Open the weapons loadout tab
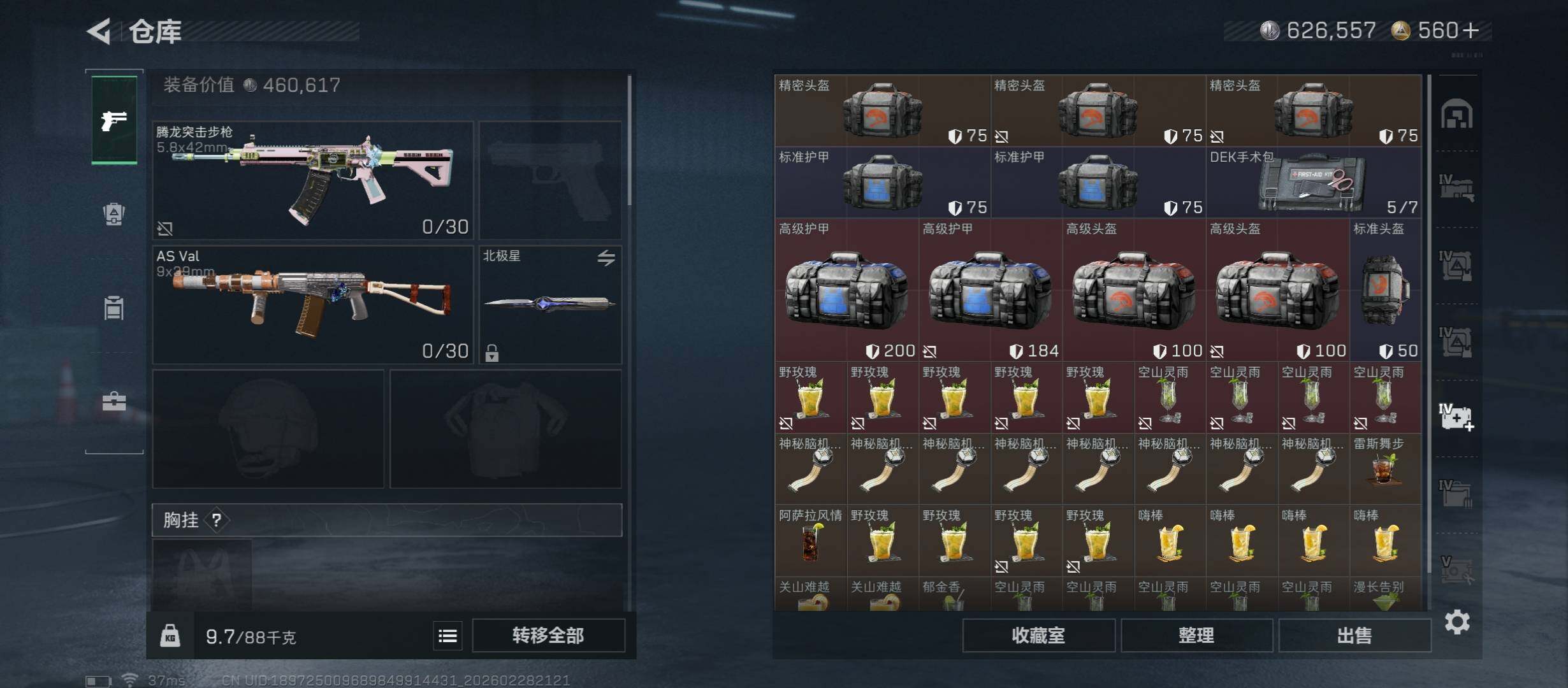 (x=114, y=120)
